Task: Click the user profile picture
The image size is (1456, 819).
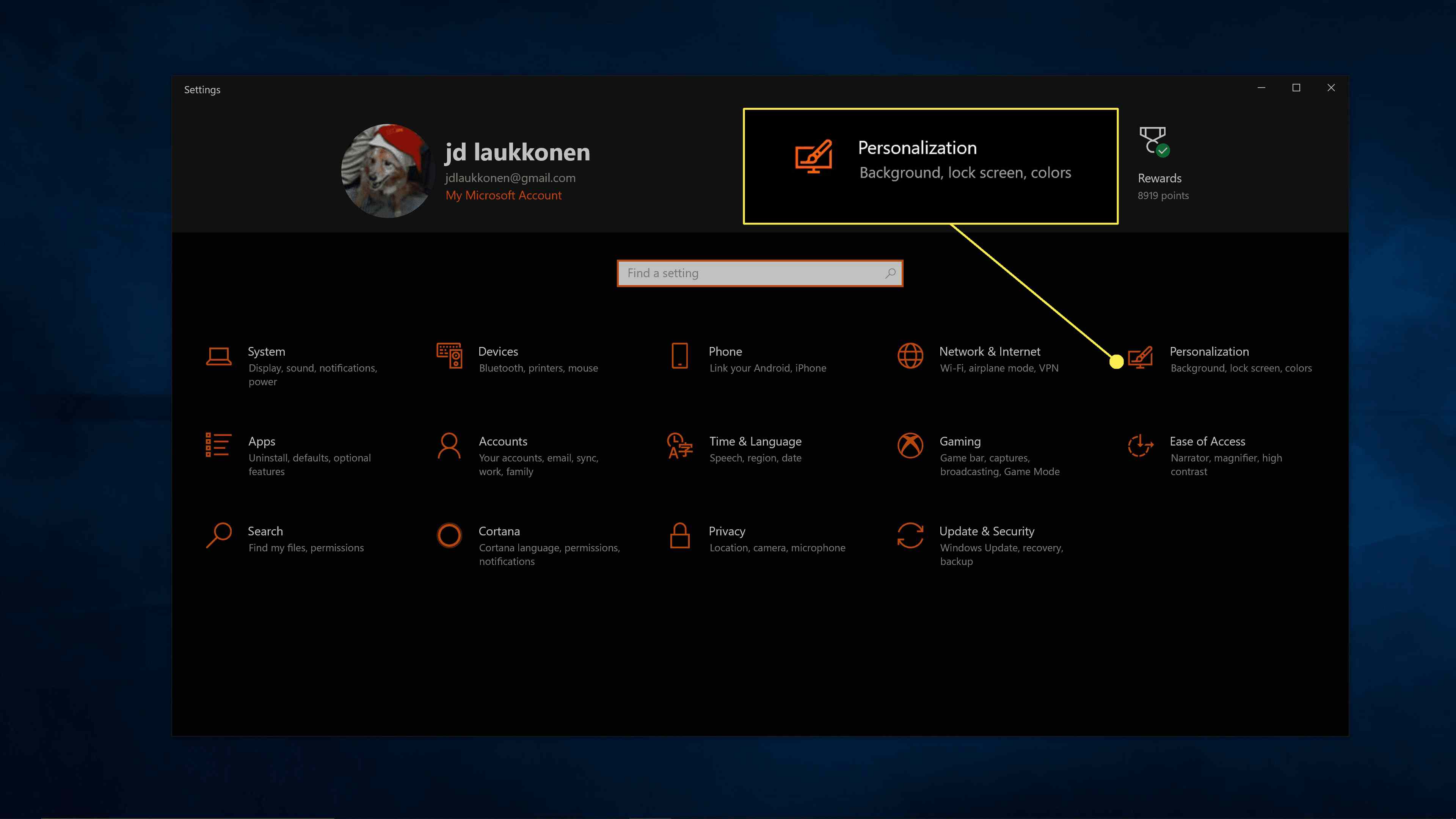Action: pyautogui.click(x=388, y=171)
